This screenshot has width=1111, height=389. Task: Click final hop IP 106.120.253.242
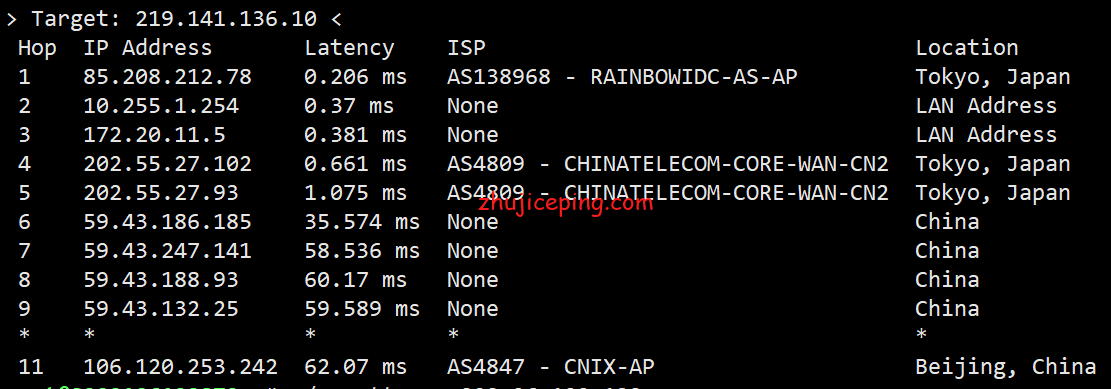[180, 367]
